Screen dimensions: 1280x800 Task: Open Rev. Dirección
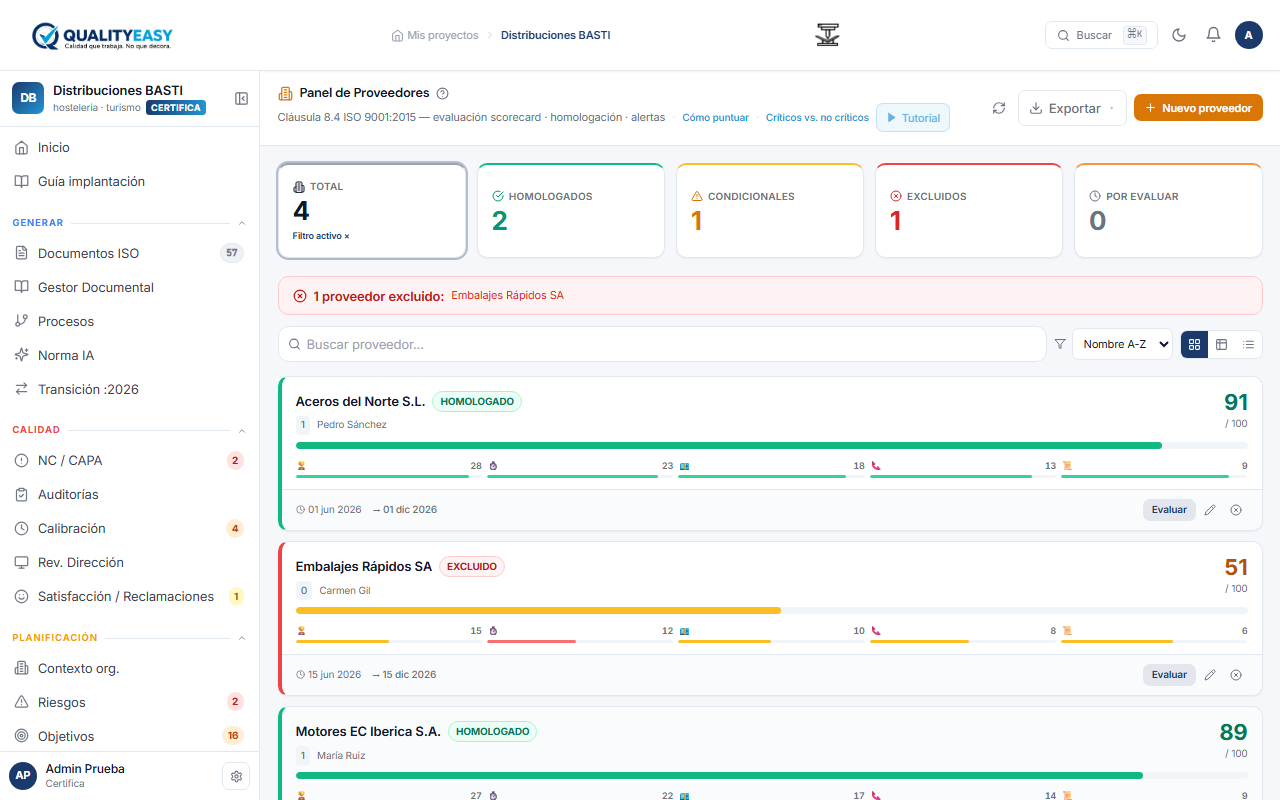(x=129, y=562)
